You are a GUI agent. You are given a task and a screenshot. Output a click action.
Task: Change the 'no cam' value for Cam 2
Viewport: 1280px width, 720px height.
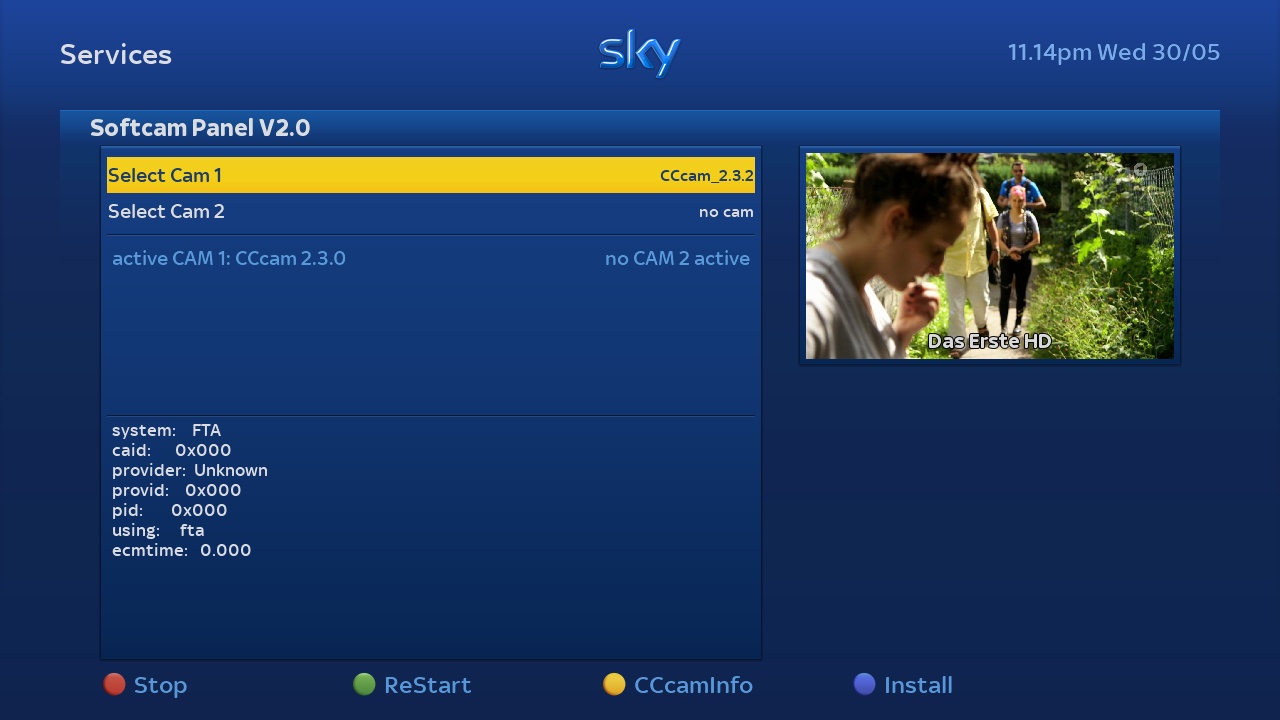click(726, 212)
